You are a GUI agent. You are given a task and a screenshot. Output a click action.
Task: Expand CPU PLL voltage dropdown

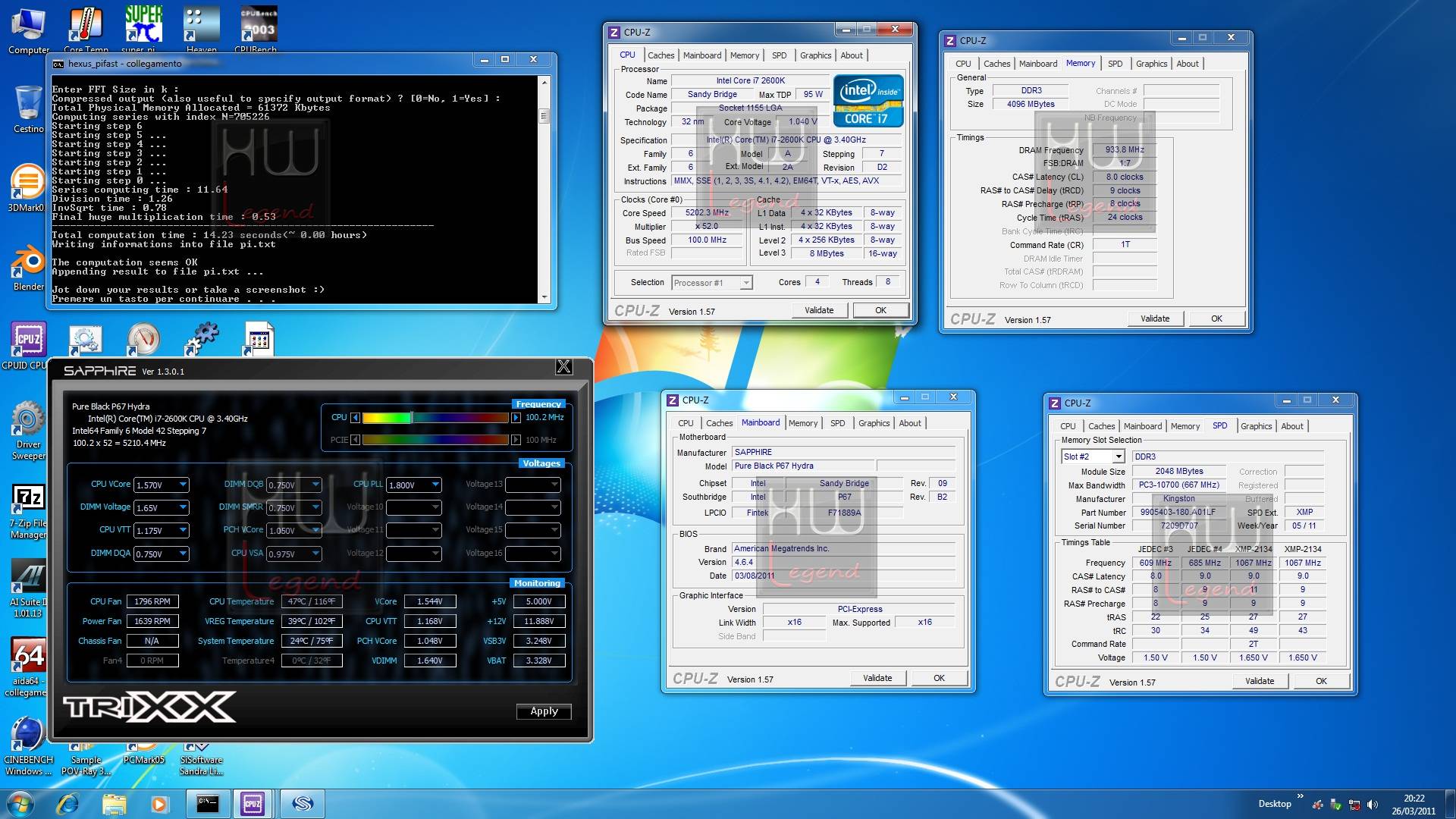click(x=435, y=485)
